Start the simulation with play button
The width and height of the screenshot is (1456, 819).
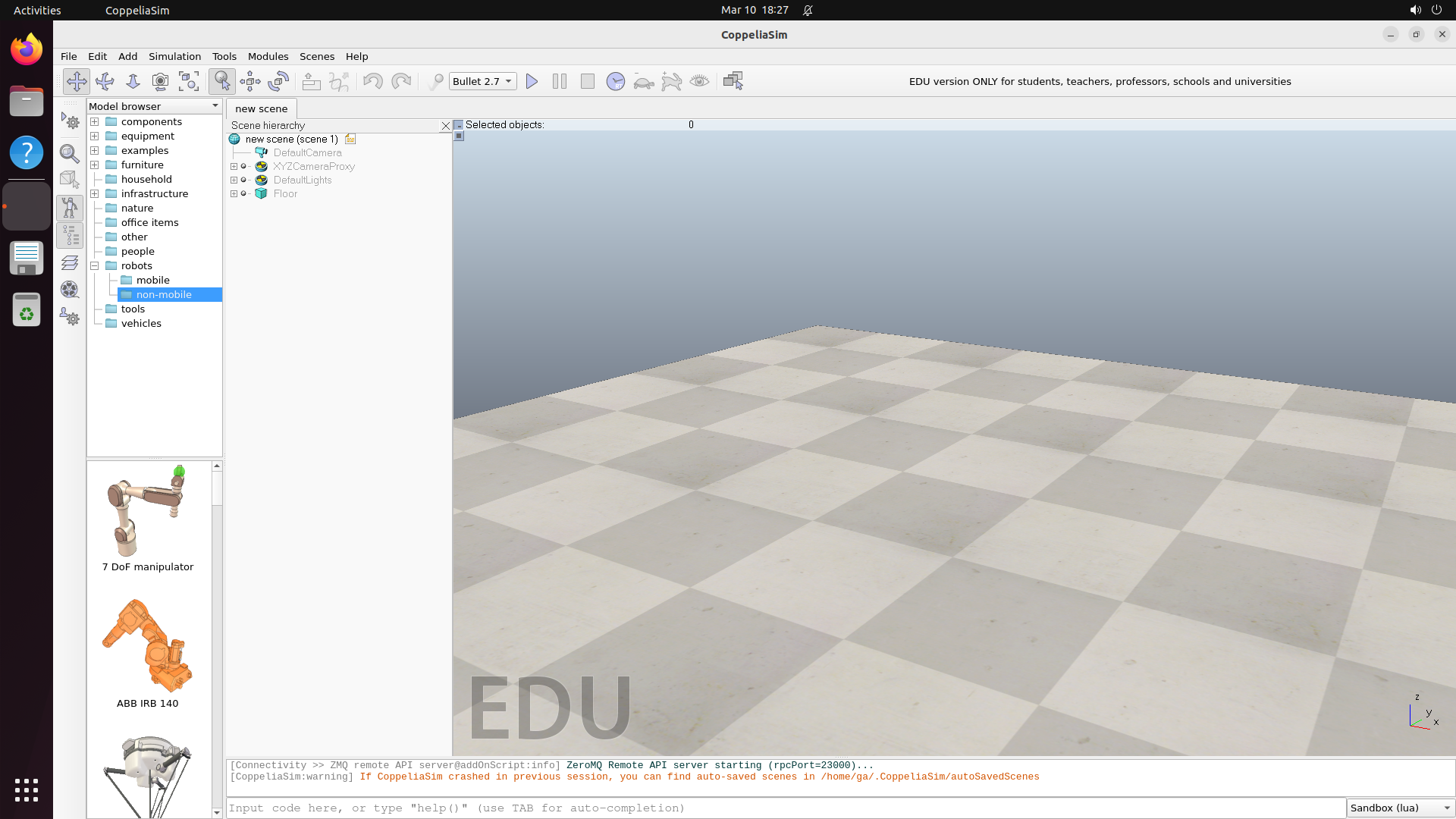tap(532, 81)
